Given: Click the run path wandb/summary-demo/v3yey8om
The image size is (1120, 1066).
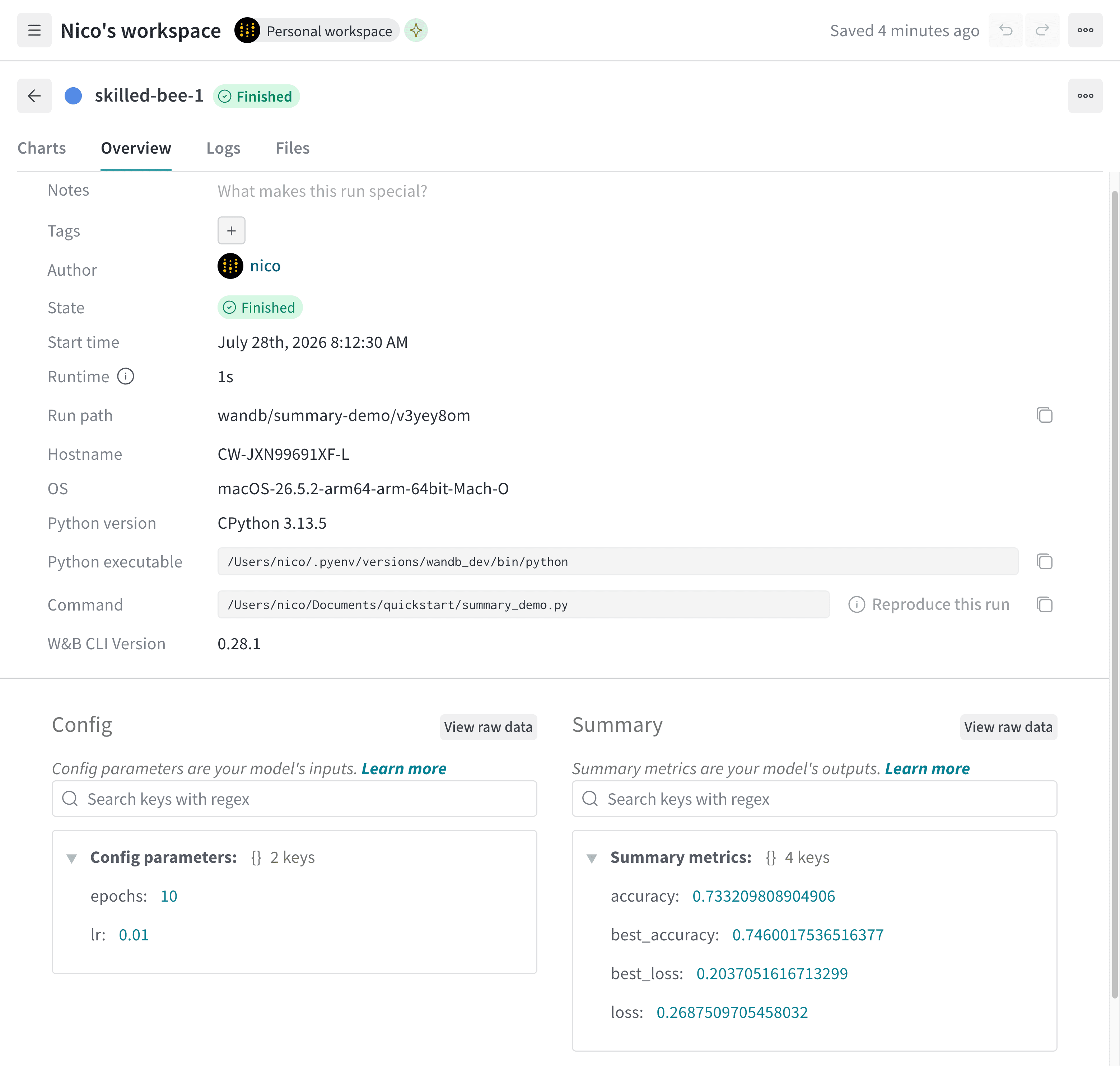Looking at the screenshot, I should [344, 415].
